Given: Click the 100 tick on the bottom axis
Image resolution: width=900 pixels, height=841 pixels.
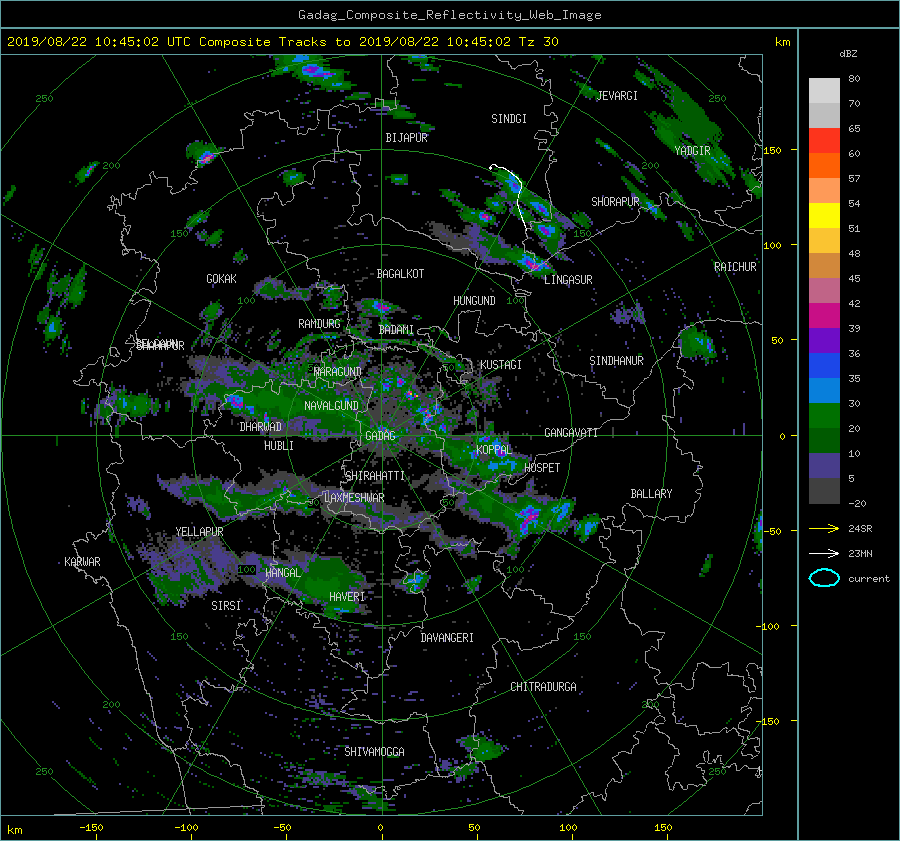Looking at the screenshot, I should click(x=568, y=827).
